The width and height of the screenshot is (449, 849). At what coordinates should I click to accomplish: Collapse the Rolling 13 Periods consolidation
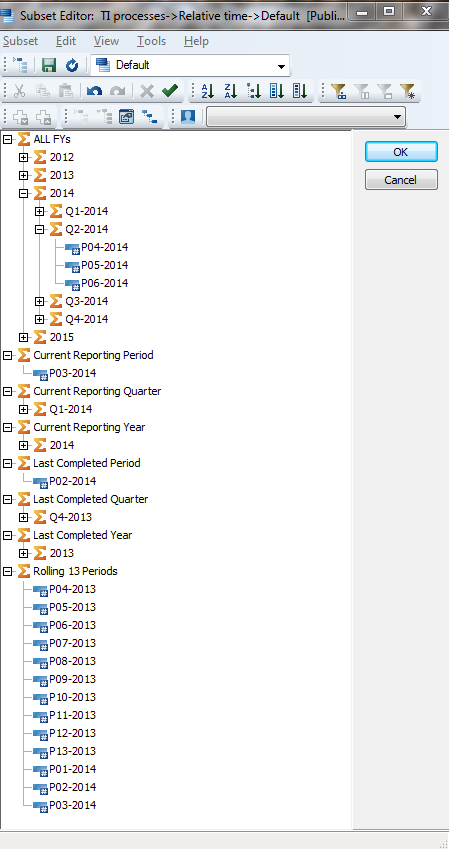8,571
